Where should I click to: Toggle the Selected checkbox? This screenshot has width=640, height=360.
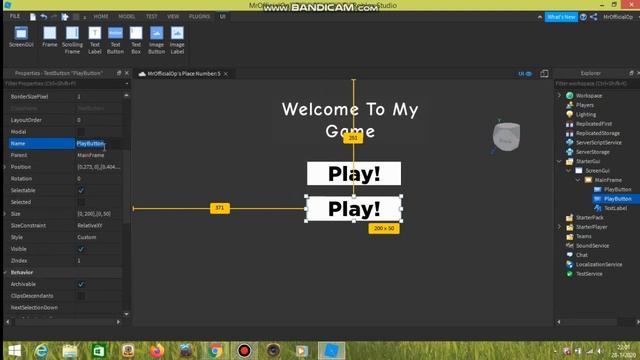[81, 202]
